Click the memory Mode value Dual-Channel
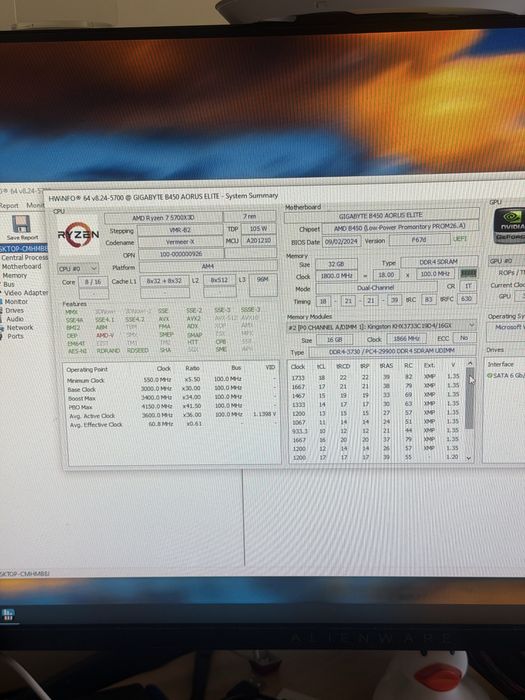The height and width of the screenshot is (700, 525). (x=376, y=288)
